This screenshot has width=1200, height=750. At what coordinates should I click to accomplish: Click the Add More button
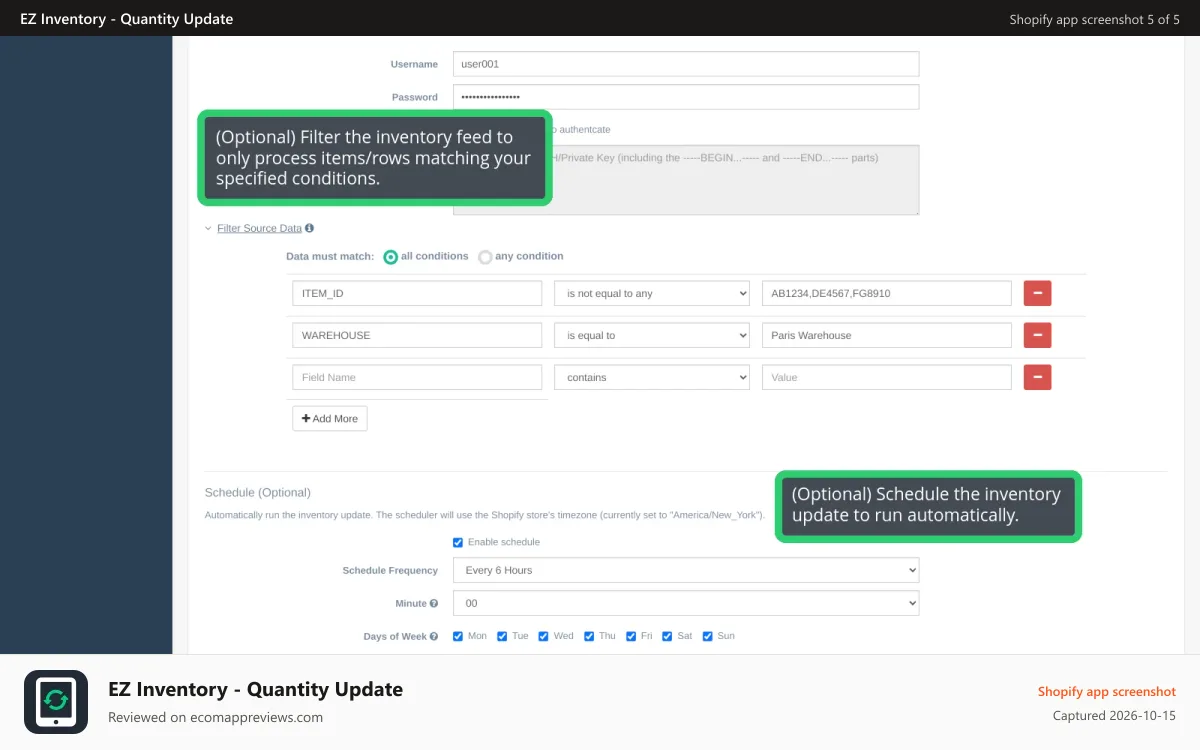coord(330,418)
